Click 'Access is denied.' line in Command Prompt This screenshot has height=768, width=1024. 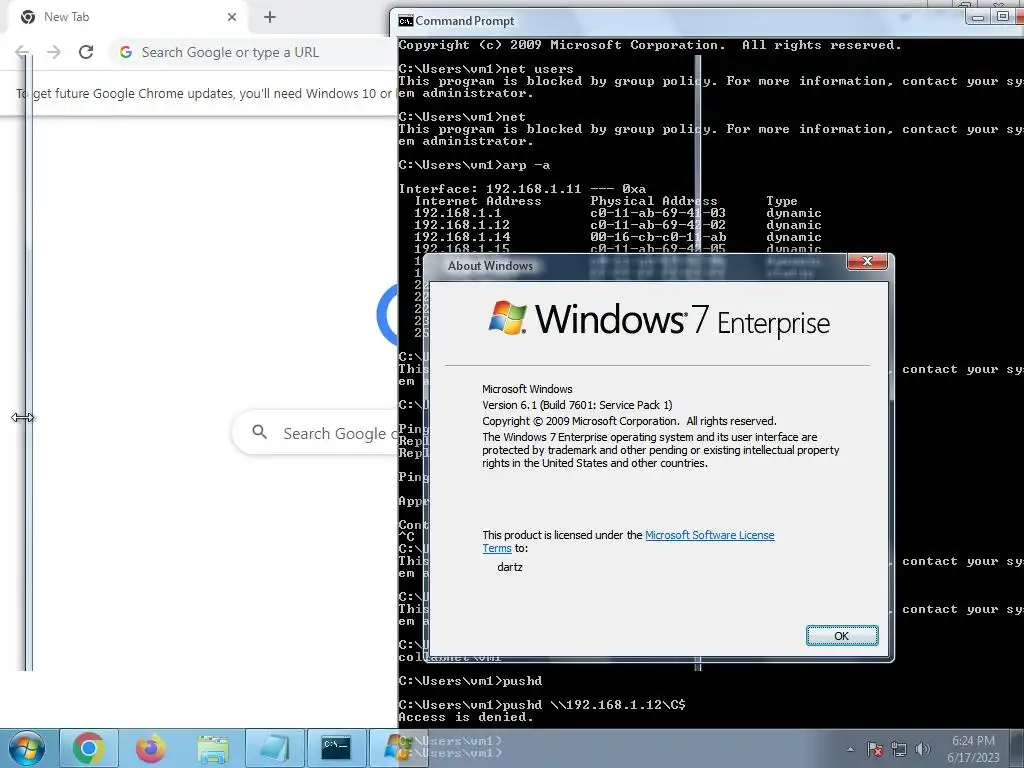466,716
